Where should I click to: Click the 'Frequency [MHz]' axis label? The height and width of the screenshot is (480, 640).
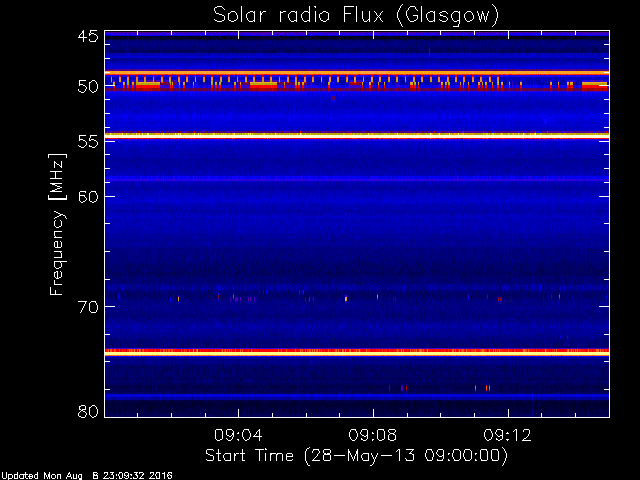[x=58, y=224]
